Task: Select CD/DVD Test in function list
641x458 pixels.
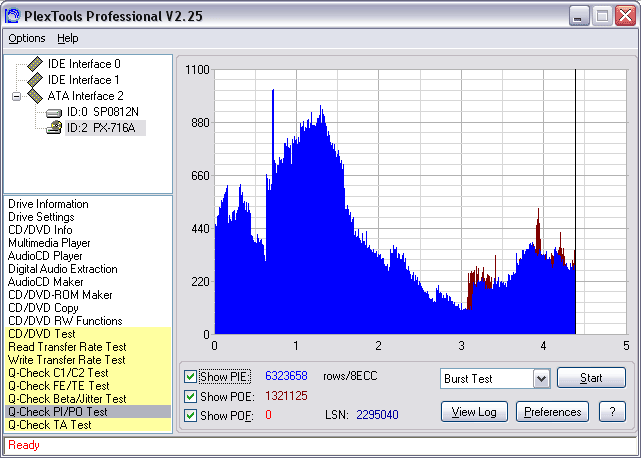Action: 88,334
